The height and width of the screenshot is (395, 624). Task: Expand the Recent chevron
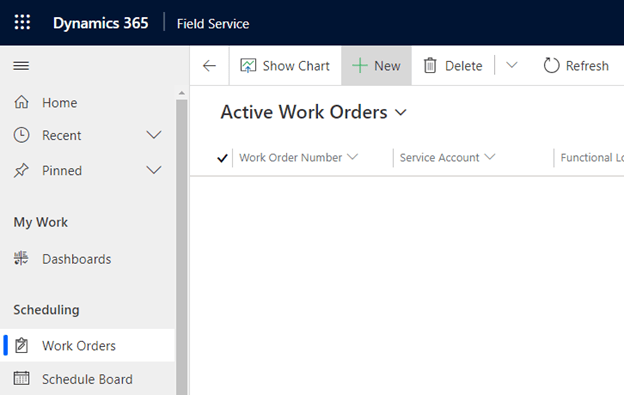pos(154,135)
